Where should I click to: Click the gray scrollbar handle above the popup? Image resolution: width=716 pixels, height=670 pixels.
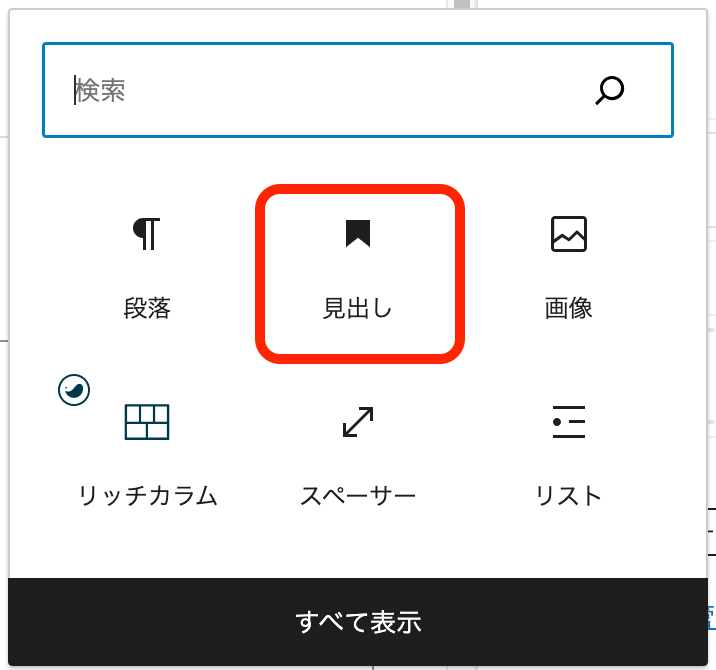pos(462,4)
